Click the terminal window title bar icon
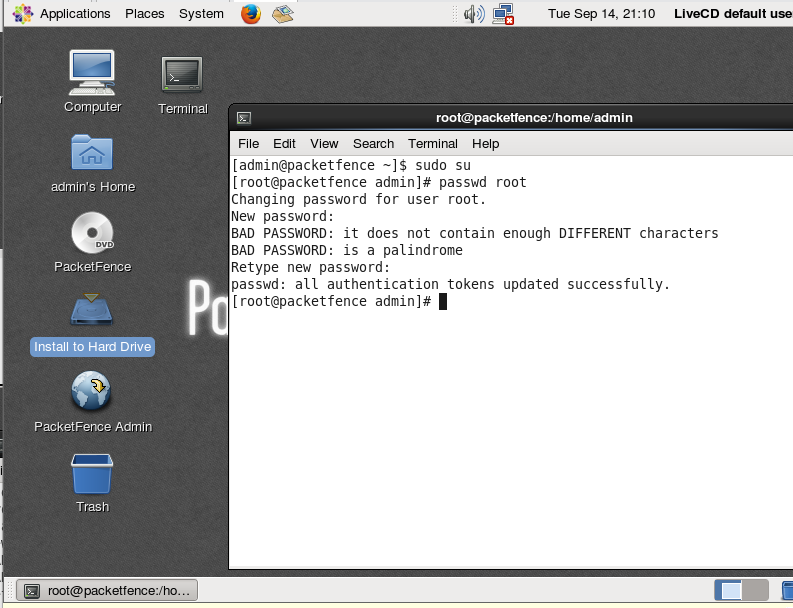 (244, 118)
